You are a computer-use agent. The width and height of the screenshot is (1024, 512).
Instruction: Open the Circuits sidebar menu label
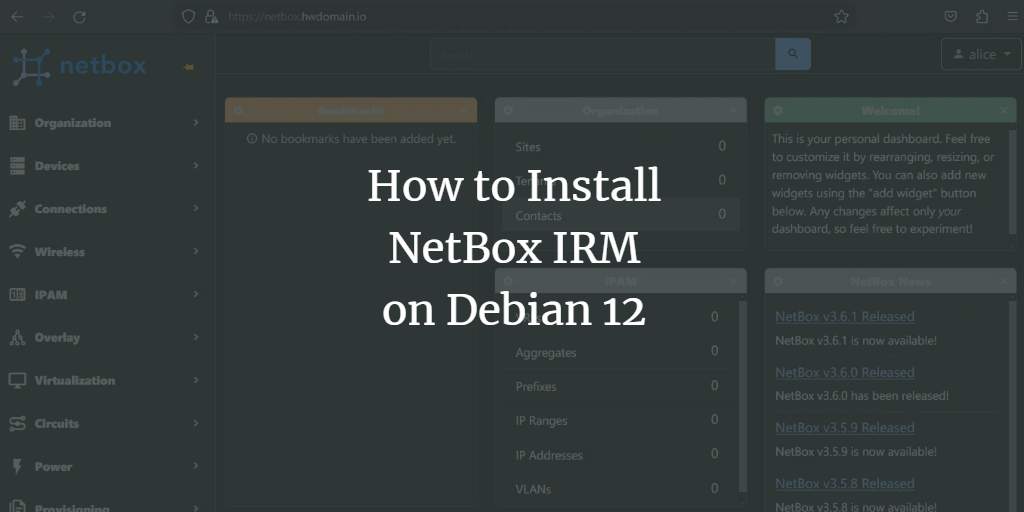pyautogui.click(x=56, y=424)
